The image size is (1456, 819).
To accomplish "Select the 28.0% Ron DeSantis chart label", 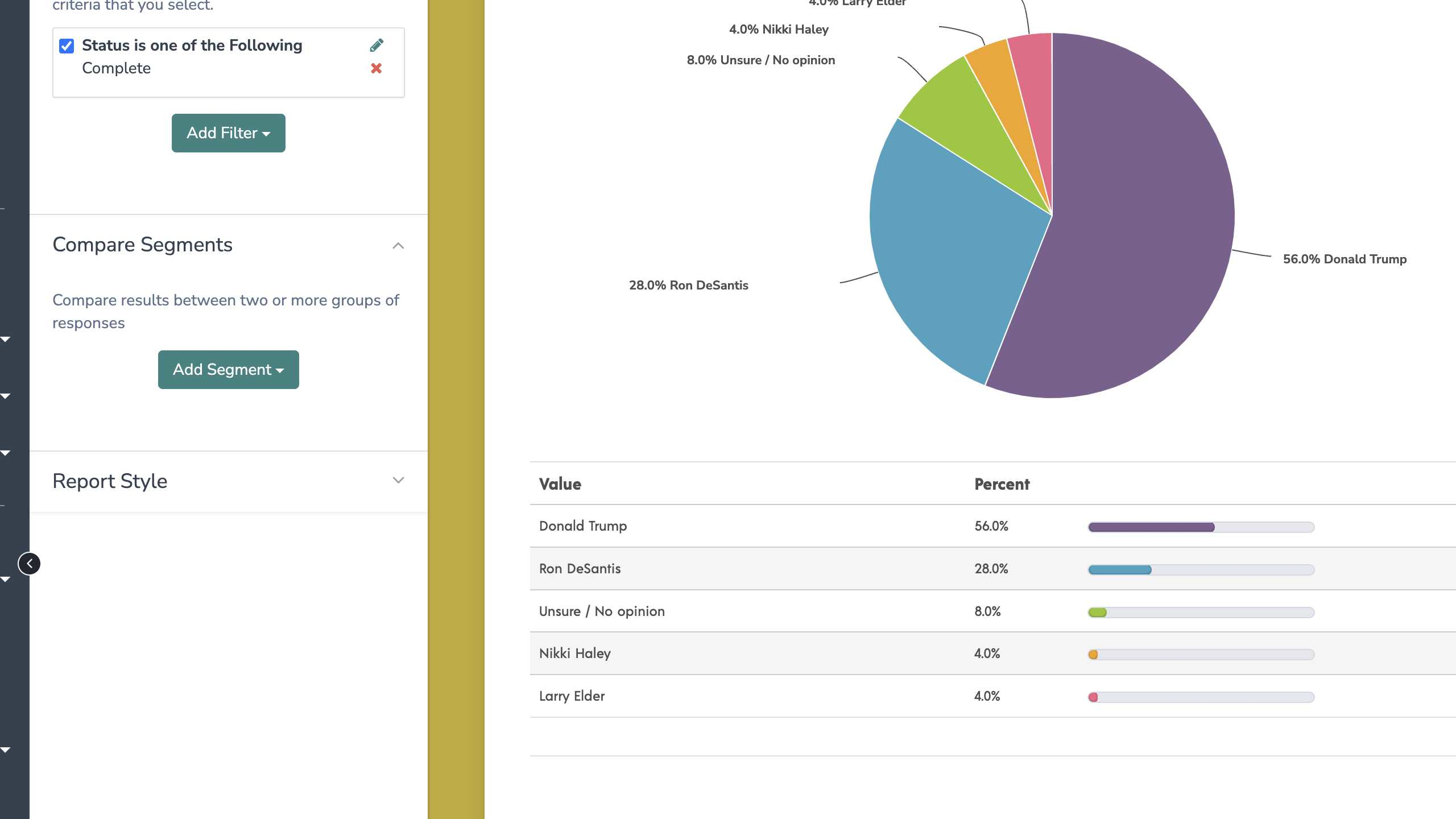I will 689,286.
